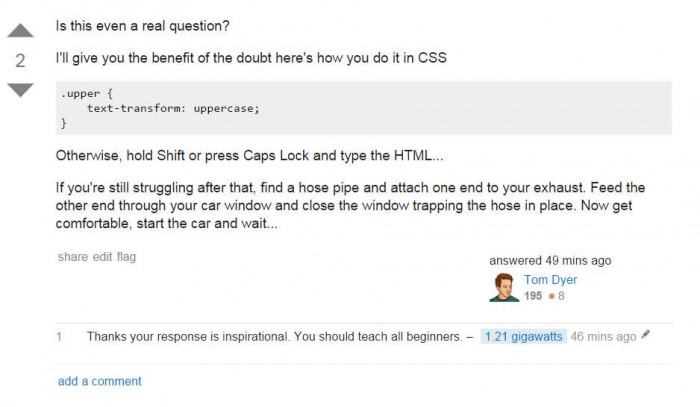Click the '46 mins ago' comment timestamp
700x407 pixels.
coord(603,336)
